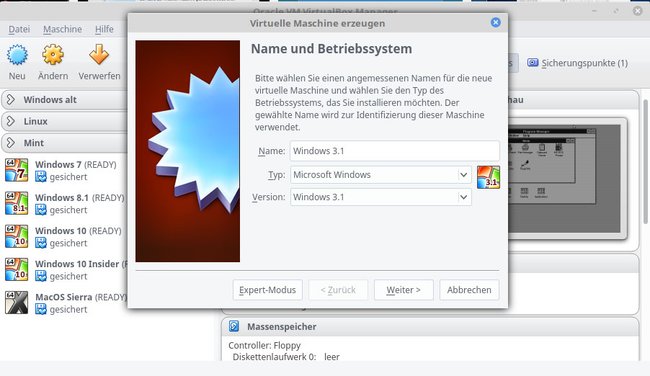Click the Neu toolbar icon
This screenshot has height=376, width=650.
tap(17, 55)
